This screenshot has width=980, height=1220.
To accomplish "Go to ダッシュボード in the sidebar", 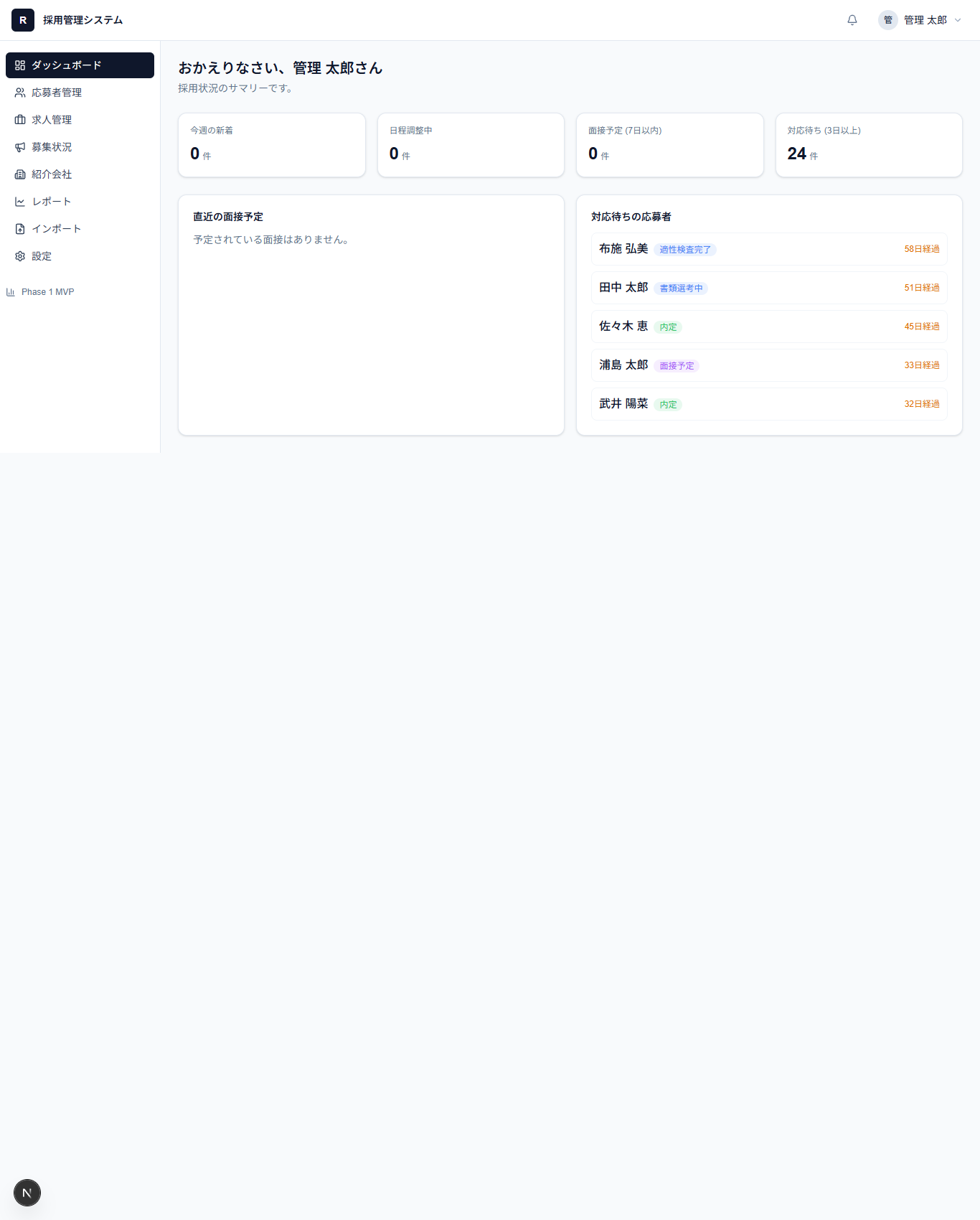I will (80, 65).
